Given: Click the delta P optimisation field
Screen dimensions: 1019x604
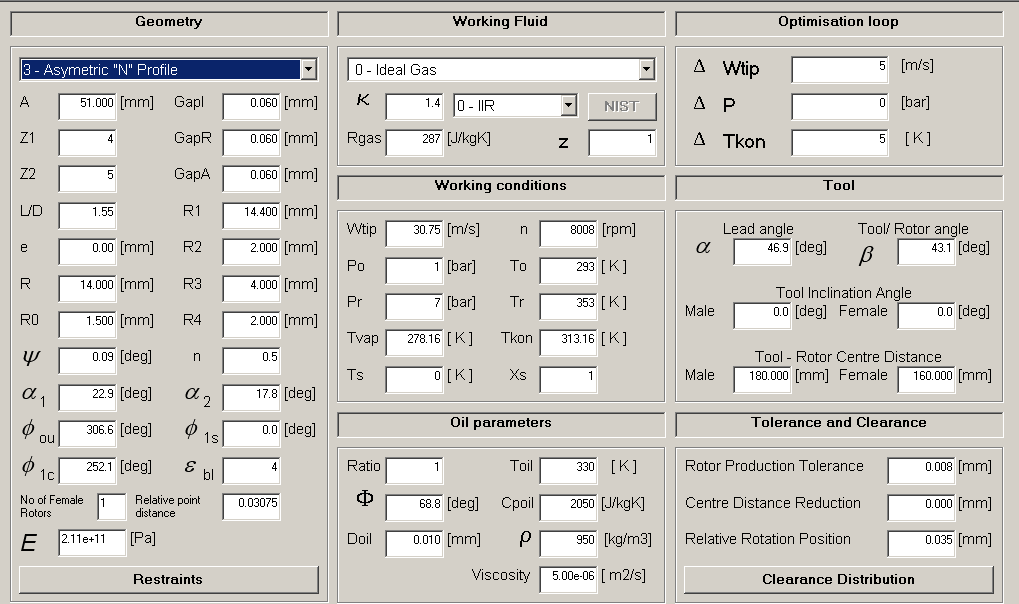Looking at the screenshot, I should pos(840,107).
